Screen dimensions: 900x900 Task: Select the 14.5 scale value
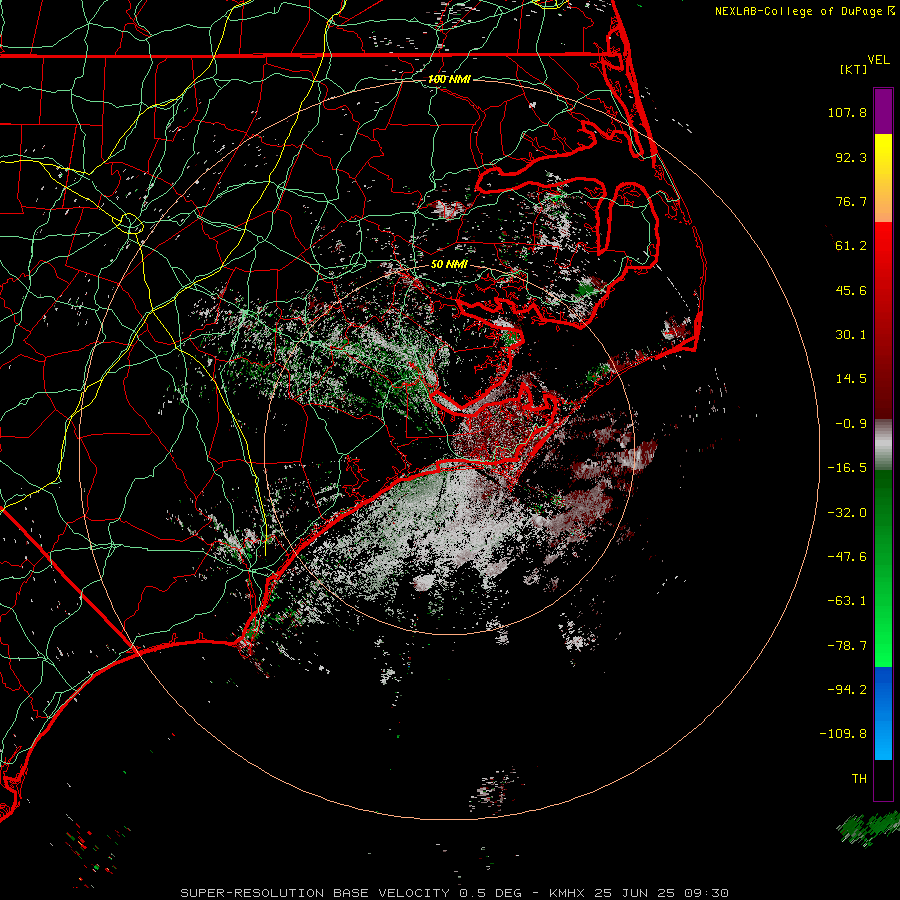pyautogui.click(x=851, y=379)
